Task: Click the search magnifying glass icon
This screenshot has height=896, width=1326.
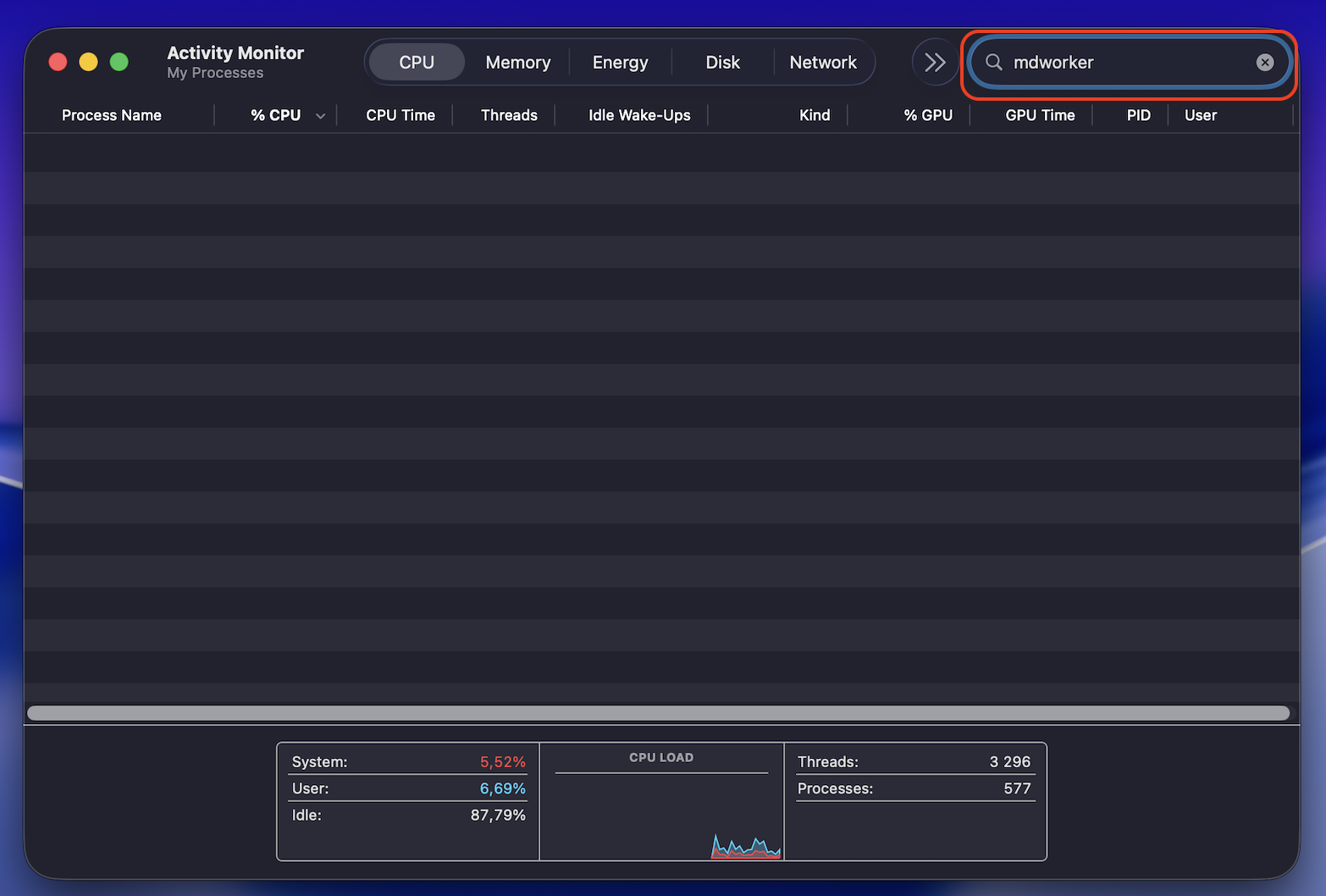Action: (x=994, y=62)
